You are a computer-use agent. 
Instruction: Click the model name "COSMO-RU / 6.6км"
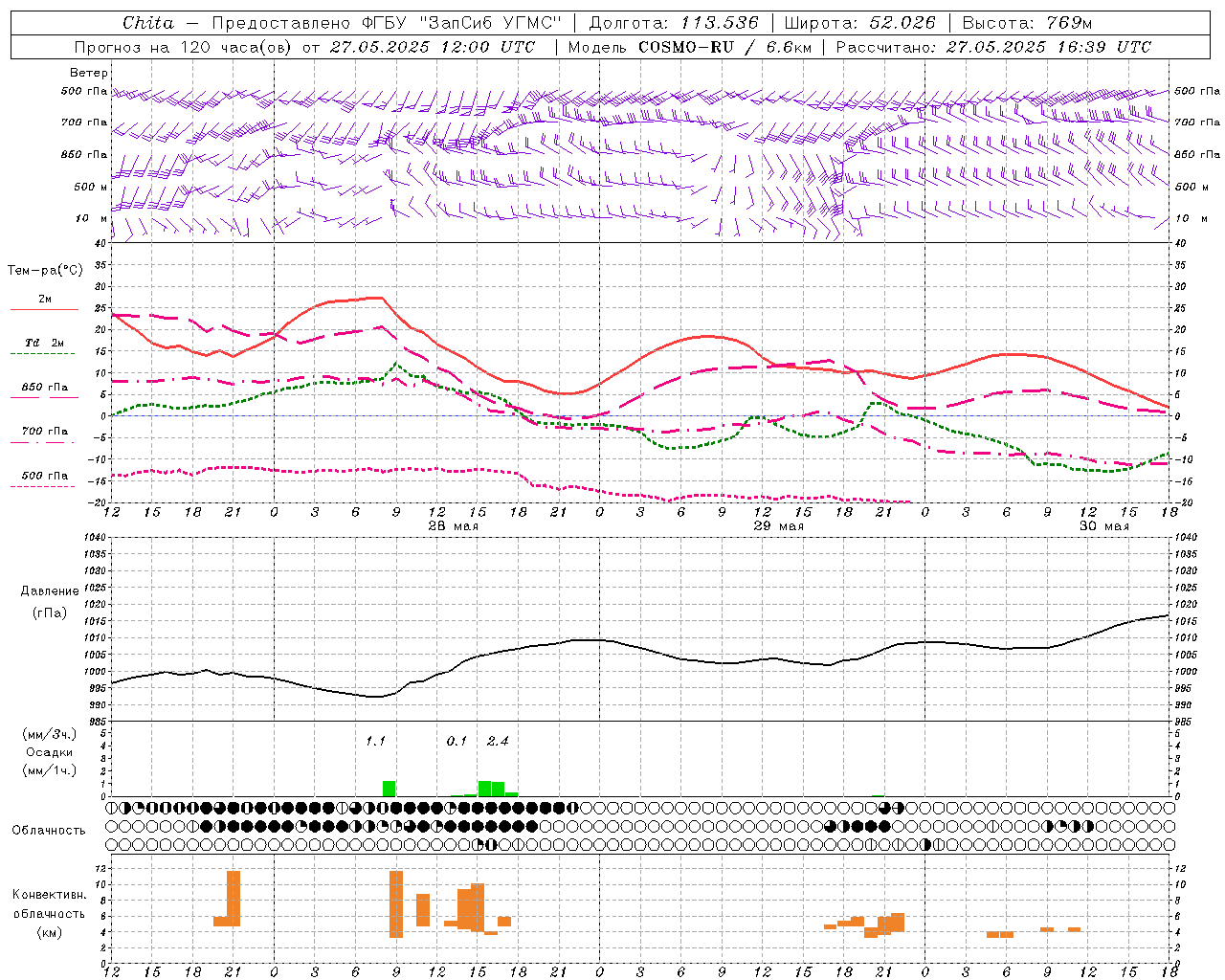(x=727, y=47)
